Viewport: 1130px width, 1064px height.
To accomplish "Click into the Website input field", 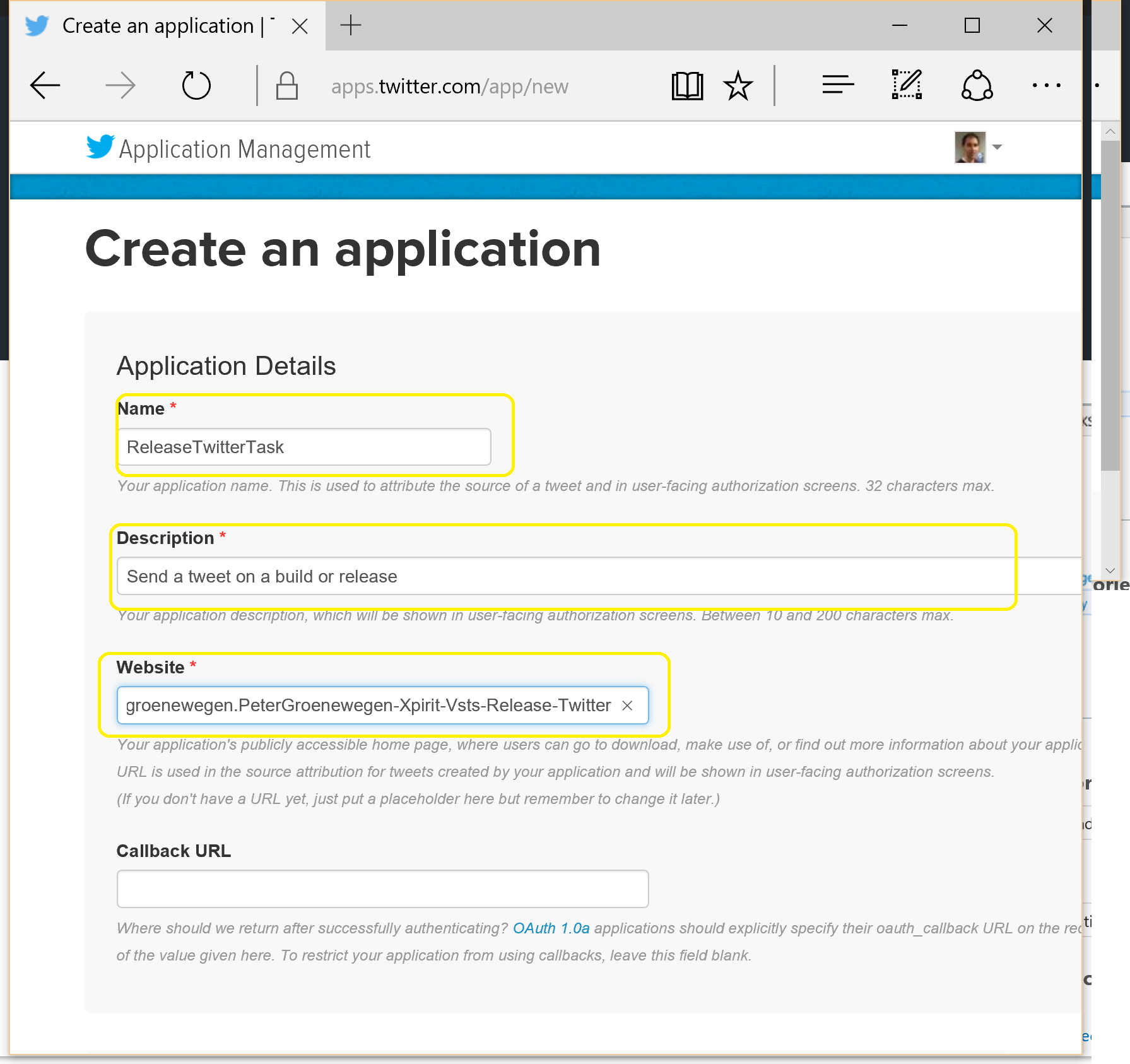I will [382, 705].
